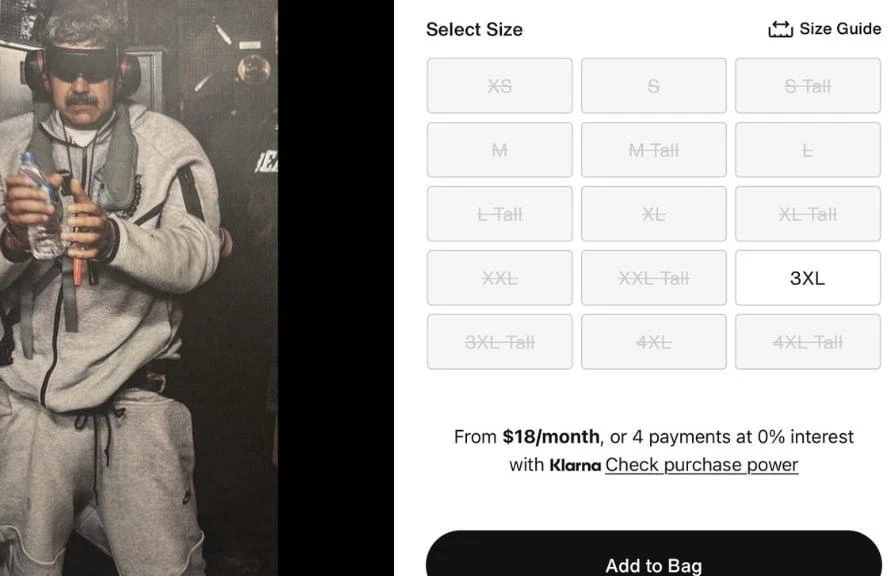Viewport: 888px width, 576px height.
Task: Pick the XXL Tall size
Action: click(x=654, y=278)
